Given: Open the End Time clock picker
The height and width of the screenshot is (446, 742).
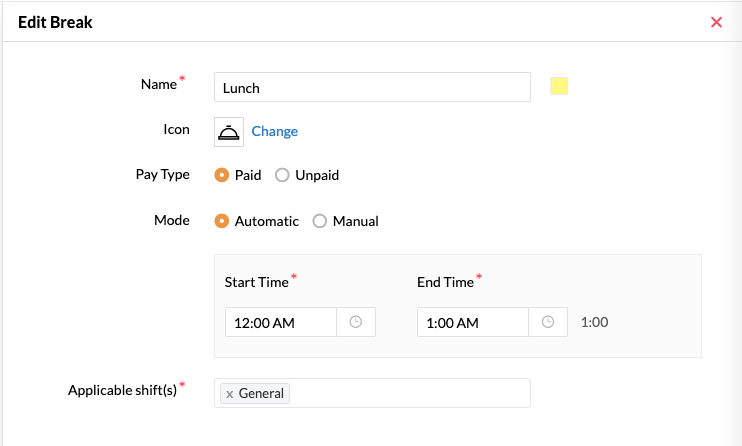Looking at the screenshot, I should 548,322.
